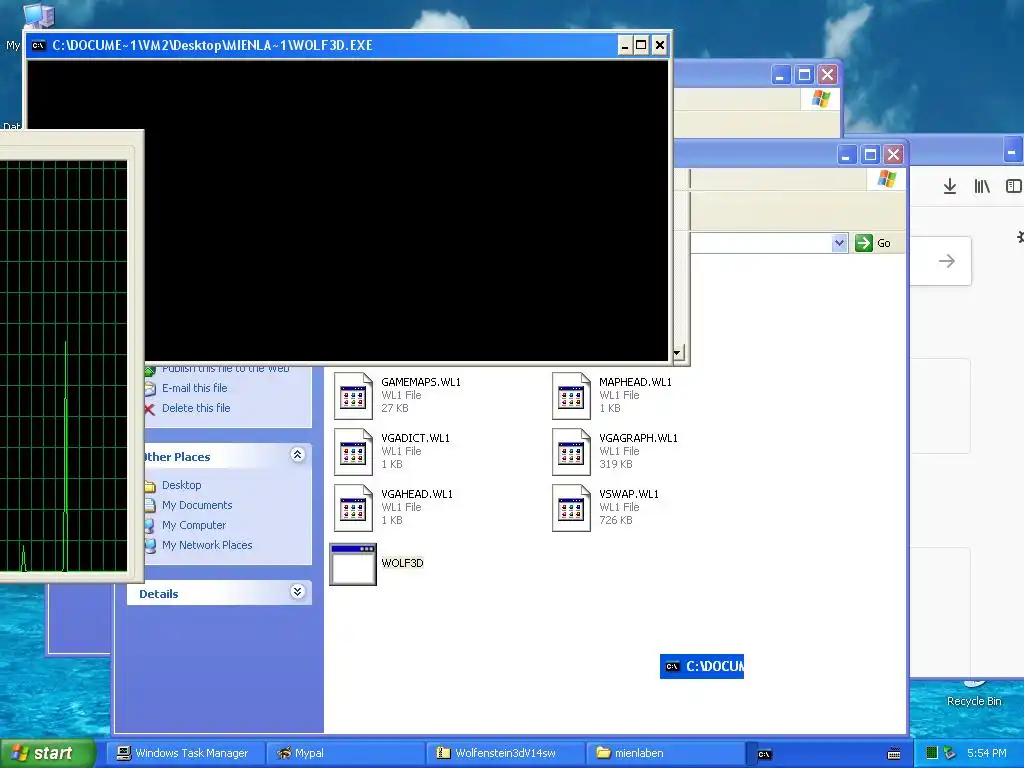Open the GAMEMAPS.WL1 file icon
The width and height of the screenshot is (1024, 768).
click(x=353, y=396)
